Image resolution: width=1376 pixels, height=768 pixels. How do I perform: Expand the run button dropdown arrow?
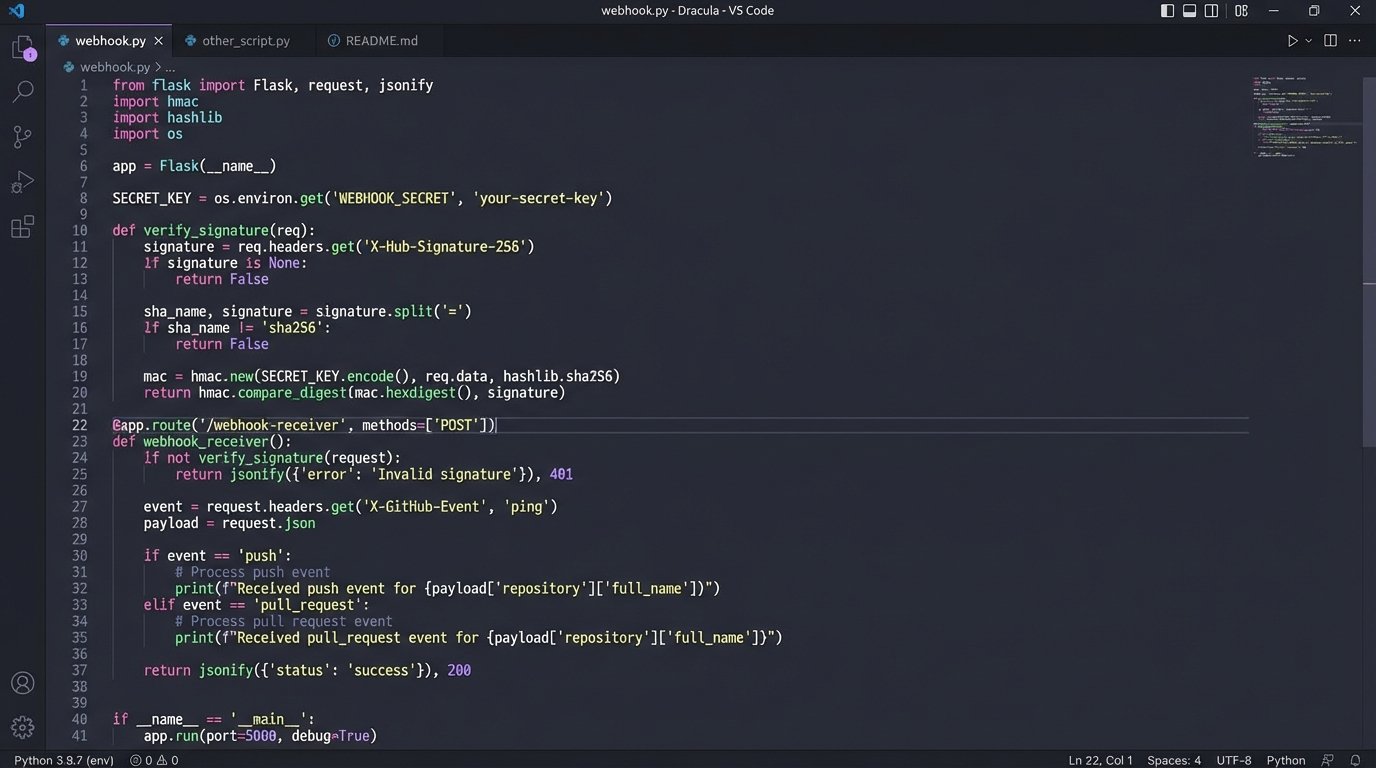point(1308,41)
